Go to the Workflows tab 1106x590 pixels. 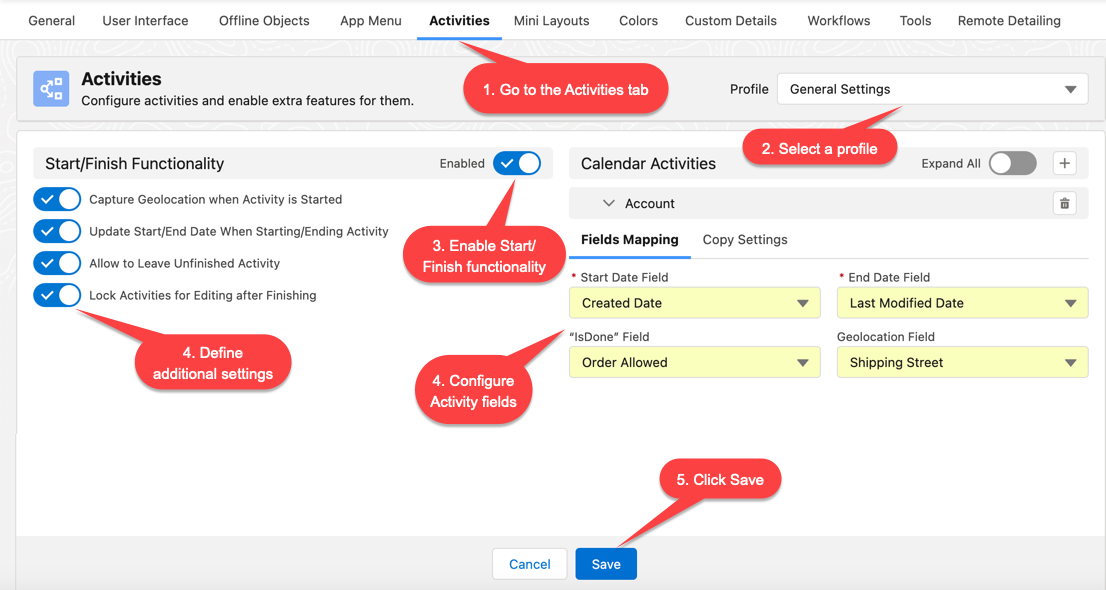(x=838, y=20)
